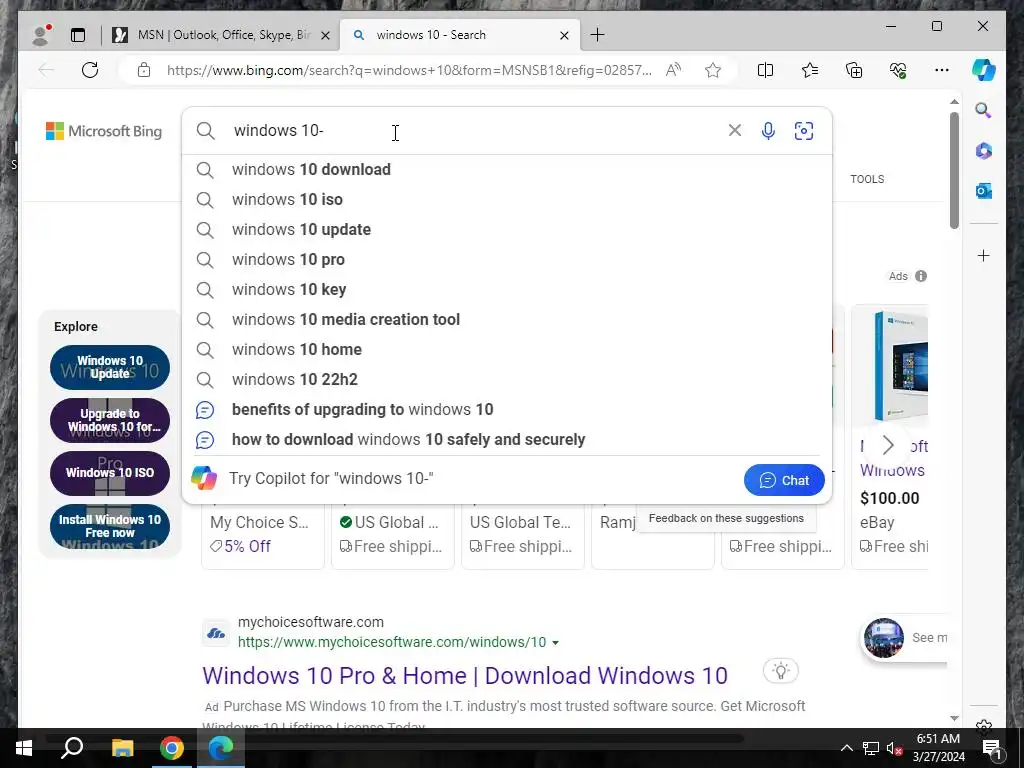Open a new tab with plus
The width and height of the screenshot is (1024, 768).
(597, 35)
